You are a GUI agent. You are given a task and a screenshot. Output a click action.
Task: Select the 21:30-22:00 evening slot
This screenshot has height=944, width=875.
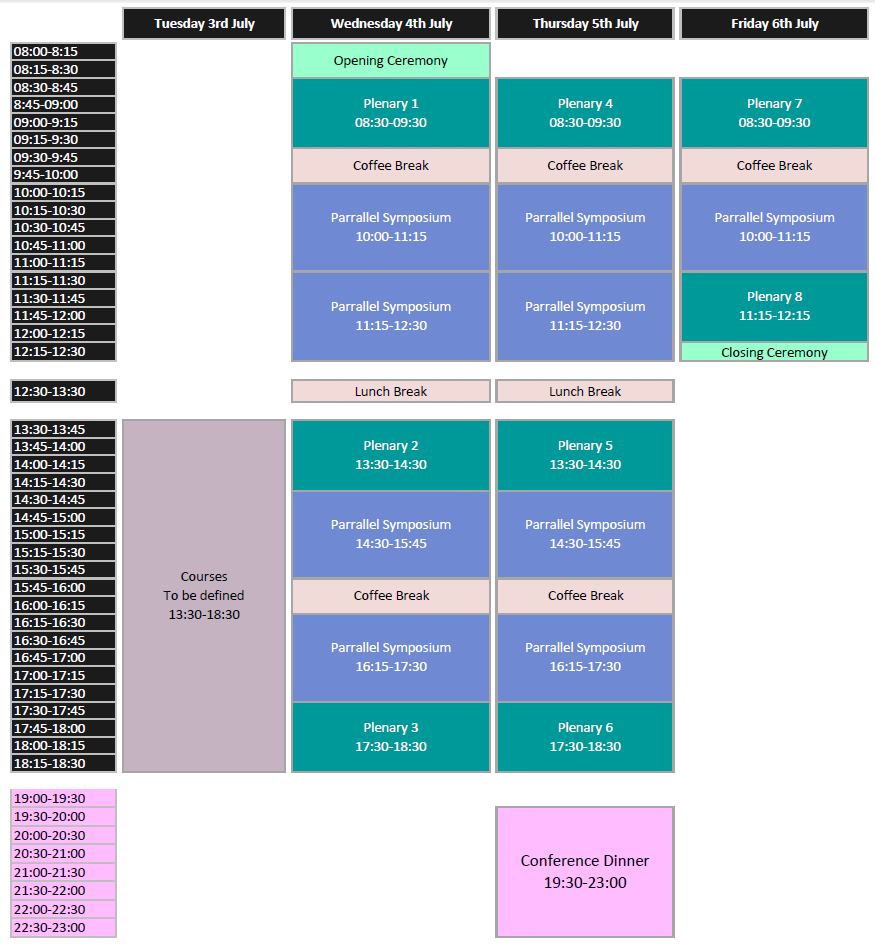tap(63, 890)
